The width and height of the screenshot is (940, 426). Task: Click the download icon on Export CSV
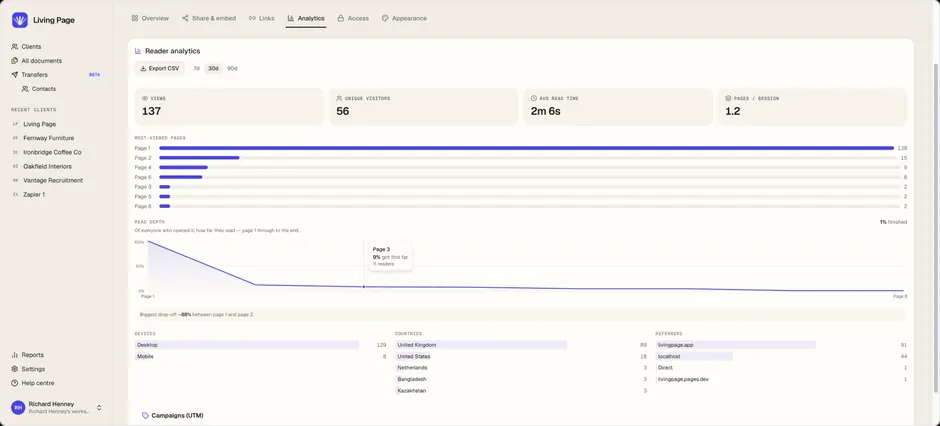point(143,69)
